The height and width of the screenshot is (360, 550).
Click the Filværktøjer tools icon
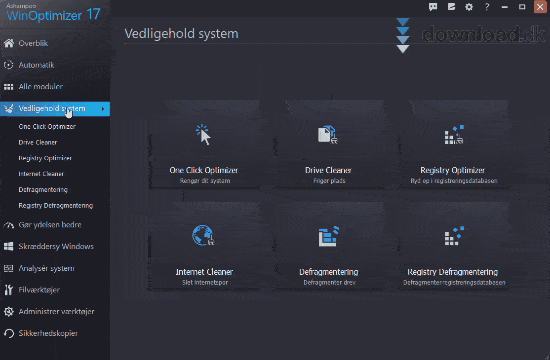9,290
